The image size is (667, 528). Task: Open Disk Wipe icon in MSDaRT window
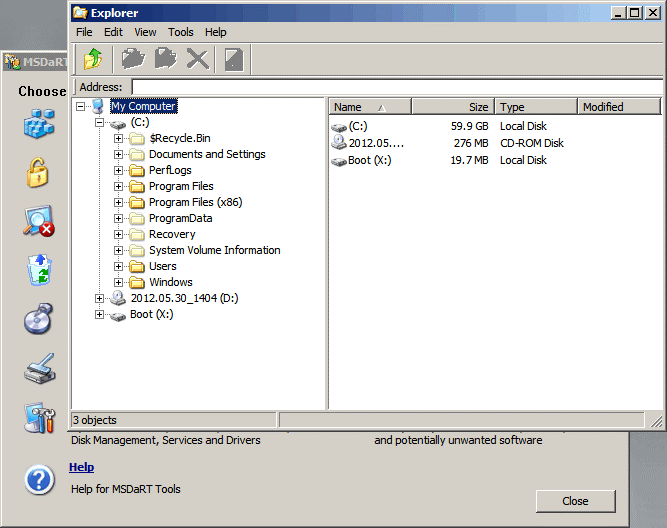40,368
